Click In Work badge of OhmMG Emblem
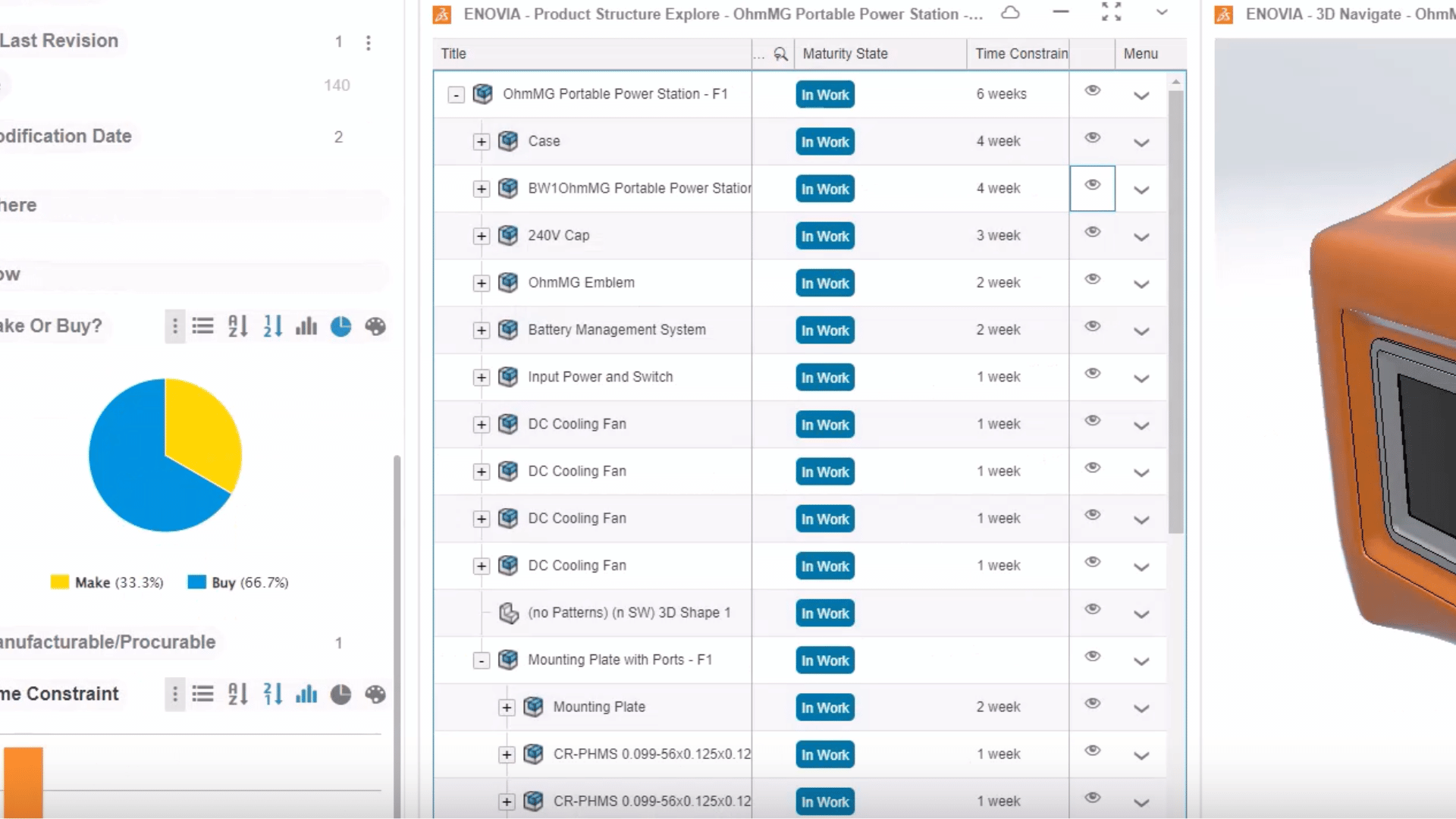Screen dimensions: 1456x819 (825, 283)
